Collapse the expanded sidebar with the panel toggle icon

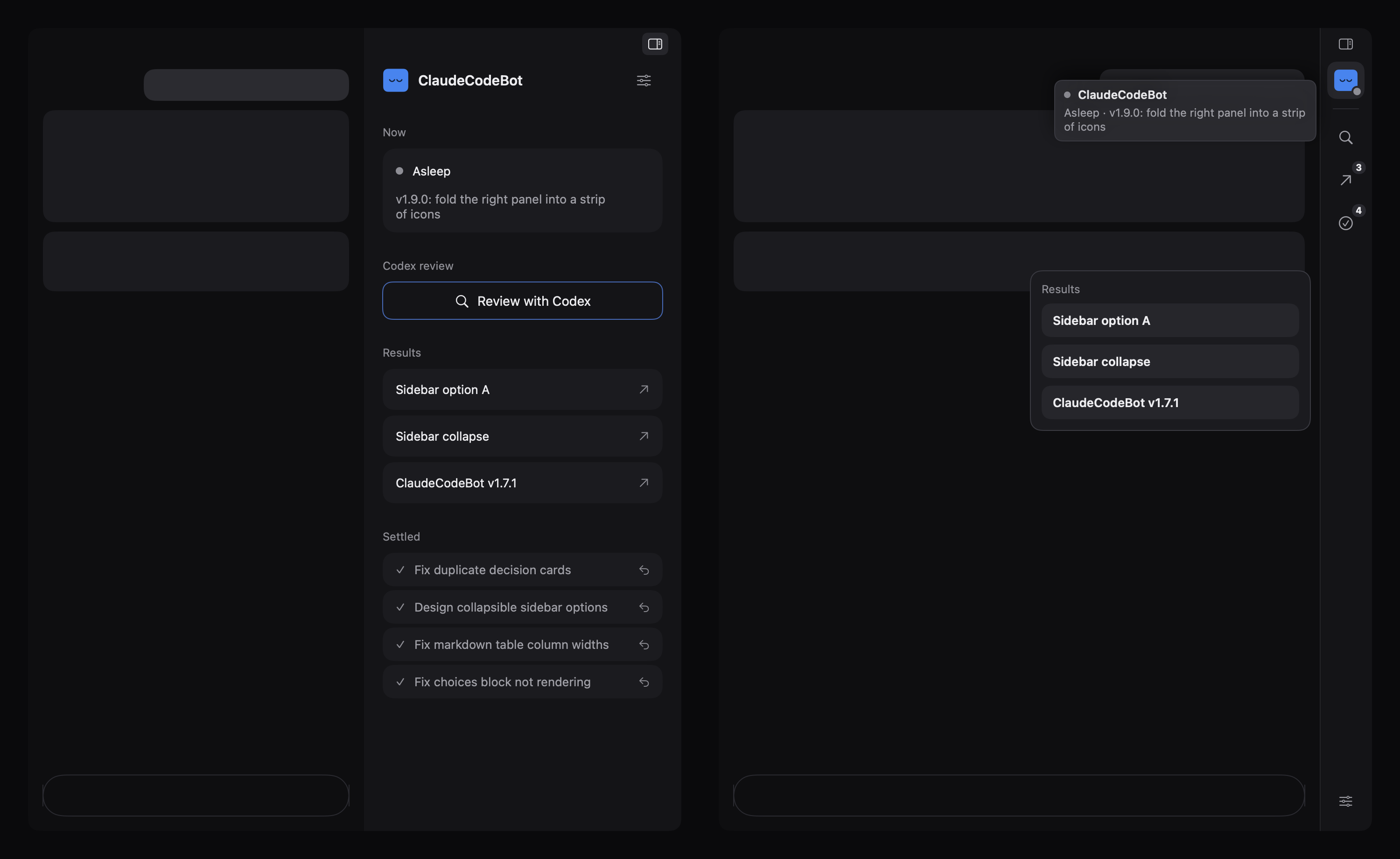655,44
